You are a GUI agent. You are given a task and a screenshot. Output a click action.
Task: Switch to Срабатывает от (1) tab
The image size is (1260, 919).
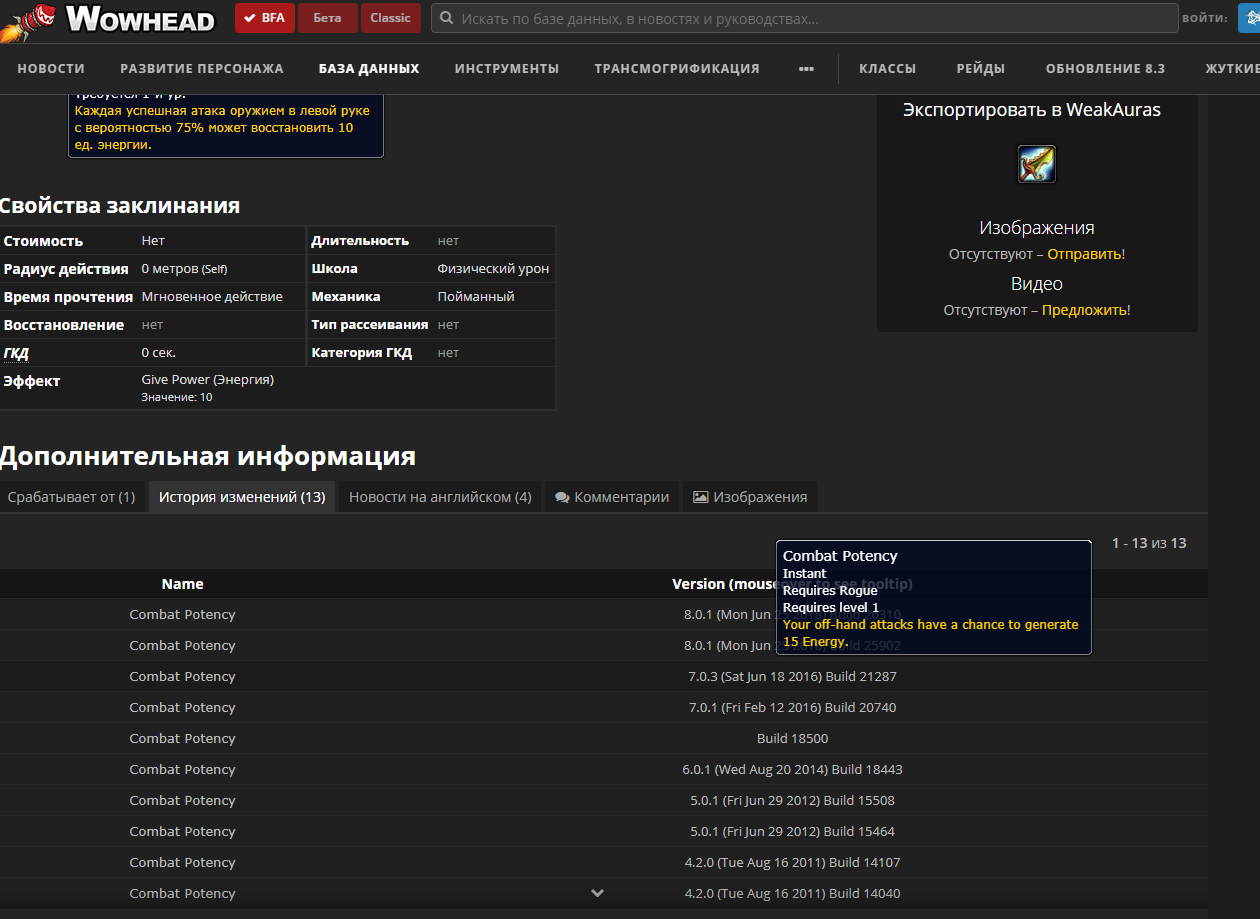(x=71, y=497)
